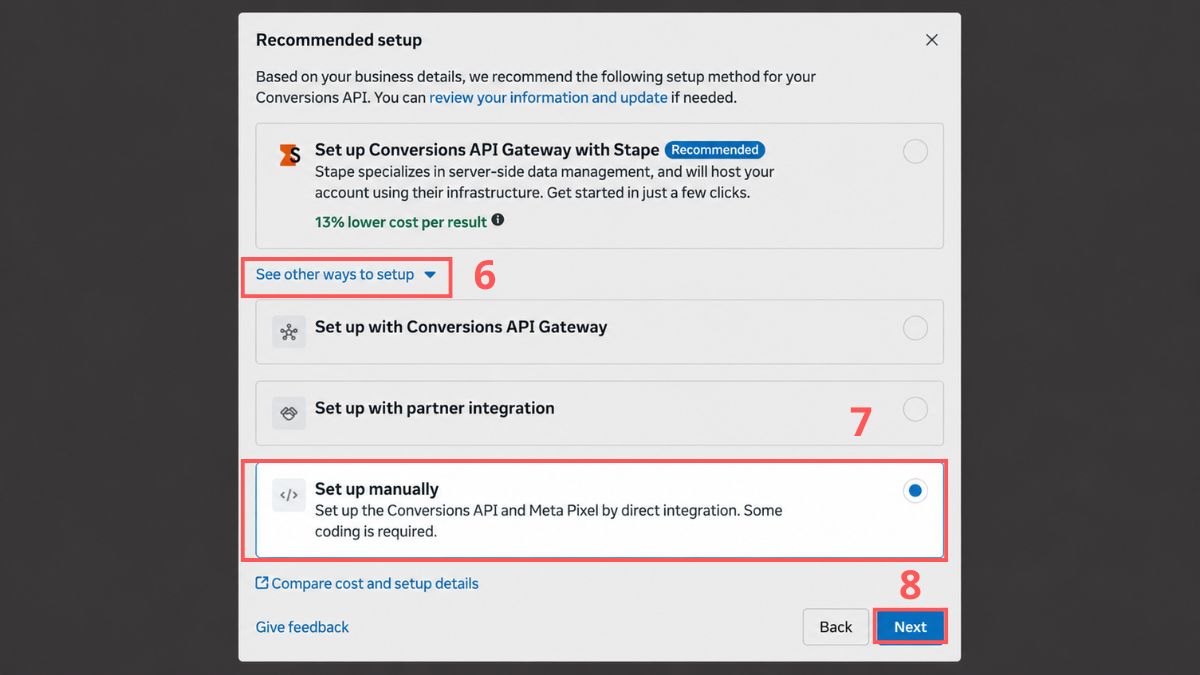This screenshot has width=1200, height=675.
Task: Click the Set up manually heading
Action: coord(377,489)
